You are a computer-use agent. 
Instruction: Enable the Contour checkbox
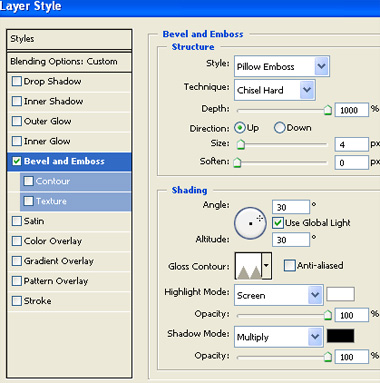pos(29,181)
